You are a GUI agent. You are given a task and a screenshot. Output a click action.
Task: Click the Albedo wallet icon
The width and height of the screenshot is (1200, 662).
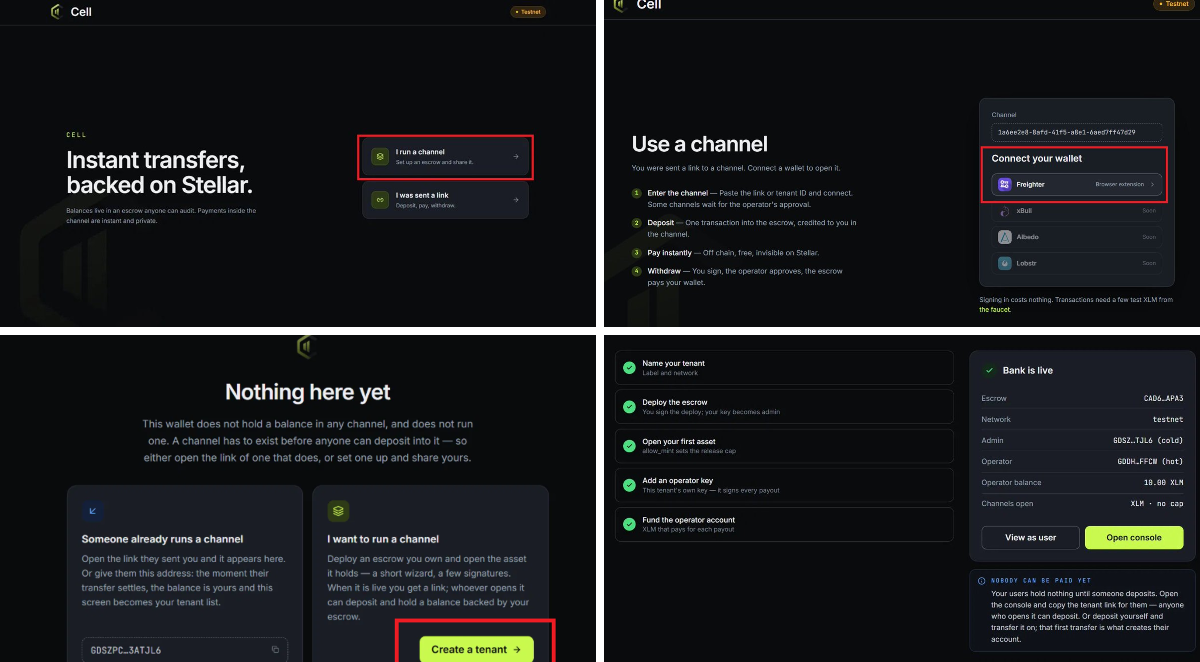tap(1005, 237)
